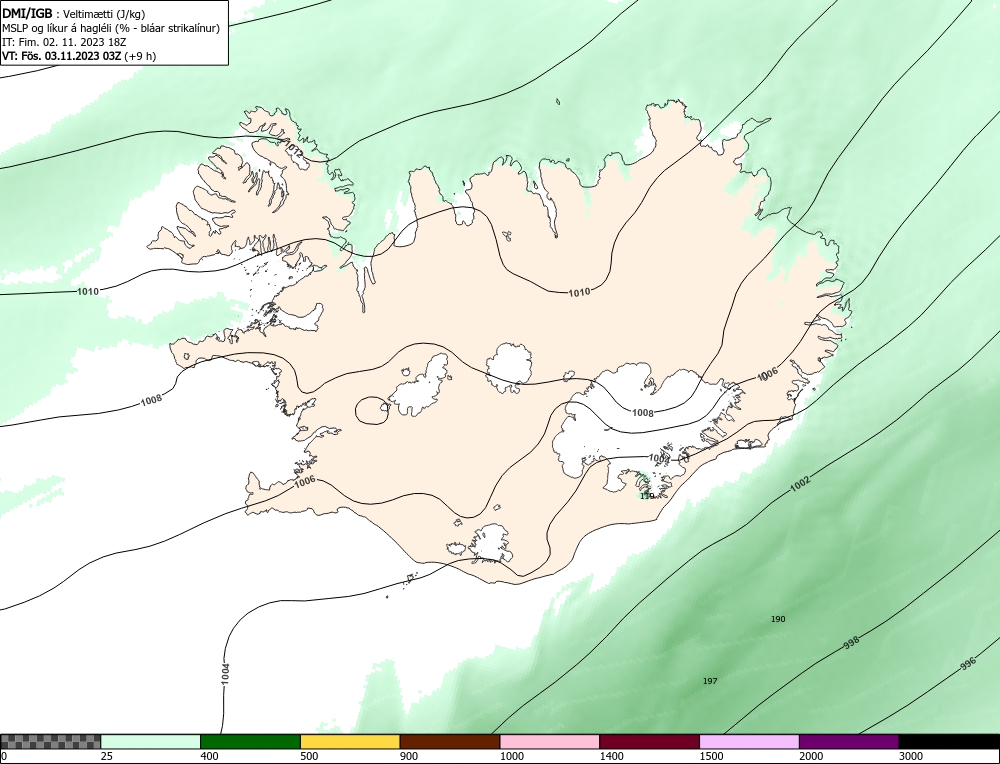The width and height of the screenshot is (1000, 764).
Task: Select the brown 900–1000 legend swatch
Action: (x=450, y=742)
